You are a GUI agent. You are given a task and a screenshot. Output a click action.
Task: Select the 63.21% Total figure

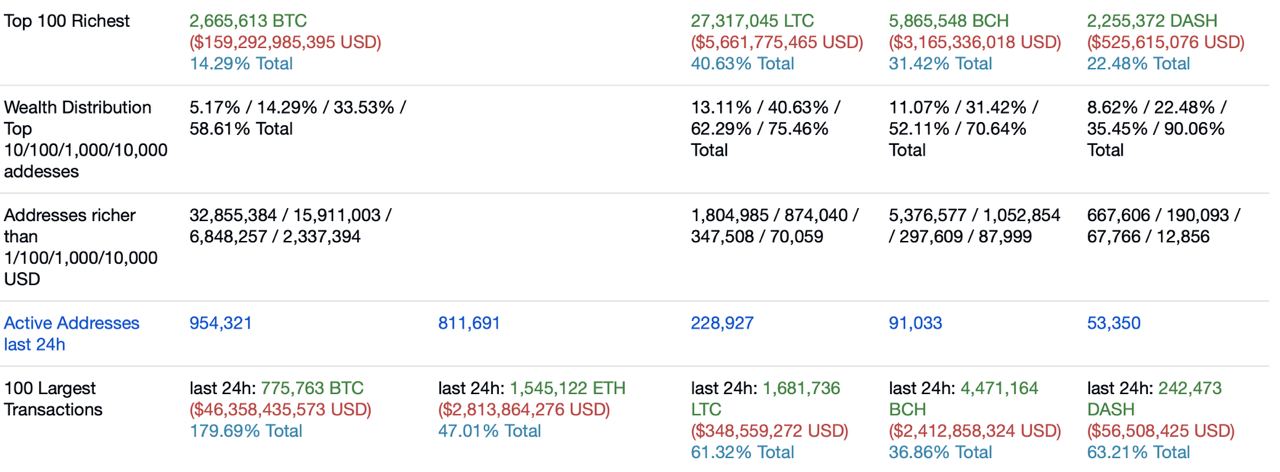click(1138, 453)
